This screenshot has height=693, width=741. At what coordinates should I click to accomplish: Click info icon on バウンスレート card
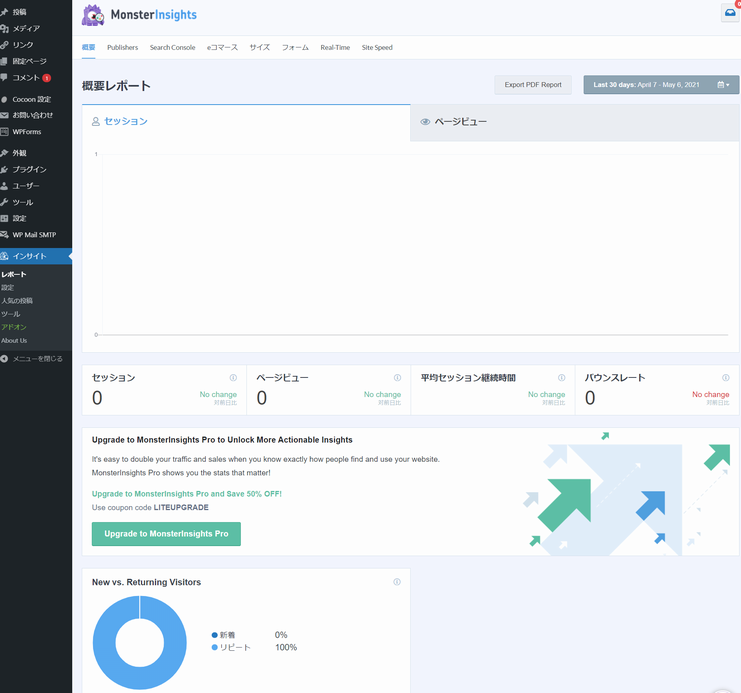[726, 378]
